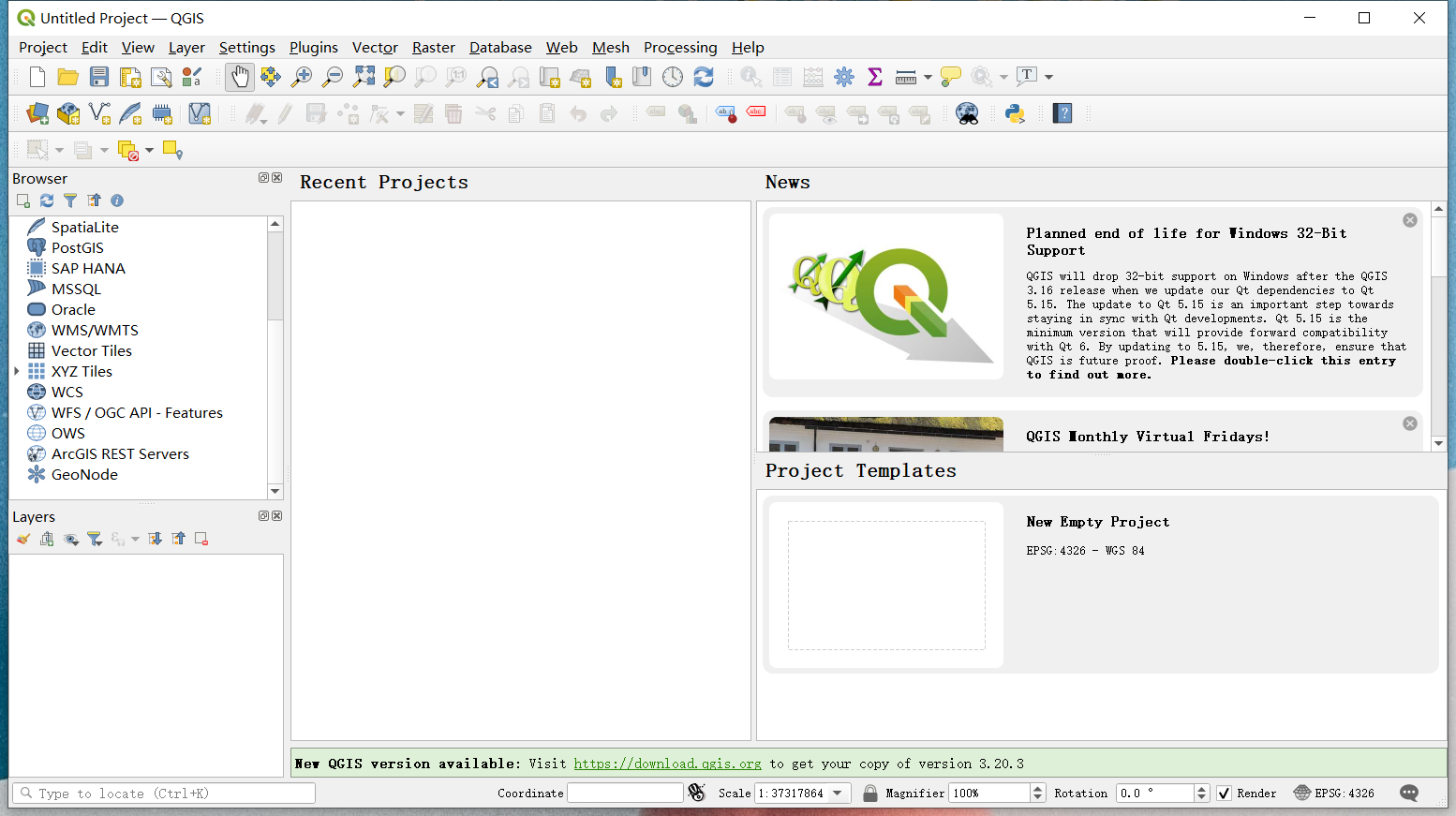Toggle the Render checkbox off
The width and height of the screenshot is (1456, 816).
coord(1225,793)
